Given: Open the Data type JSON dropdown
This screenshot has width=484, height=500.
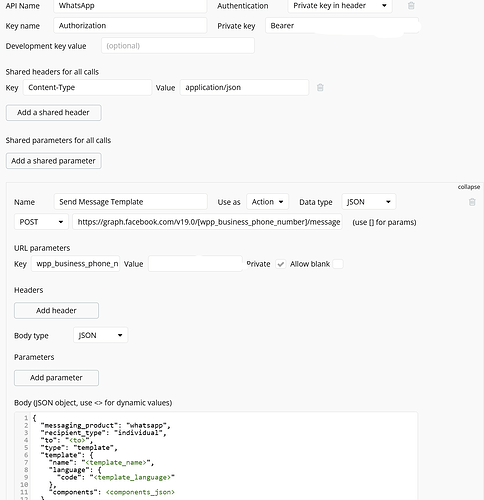Looking at the screenshot, I should [x=369, y=202].
